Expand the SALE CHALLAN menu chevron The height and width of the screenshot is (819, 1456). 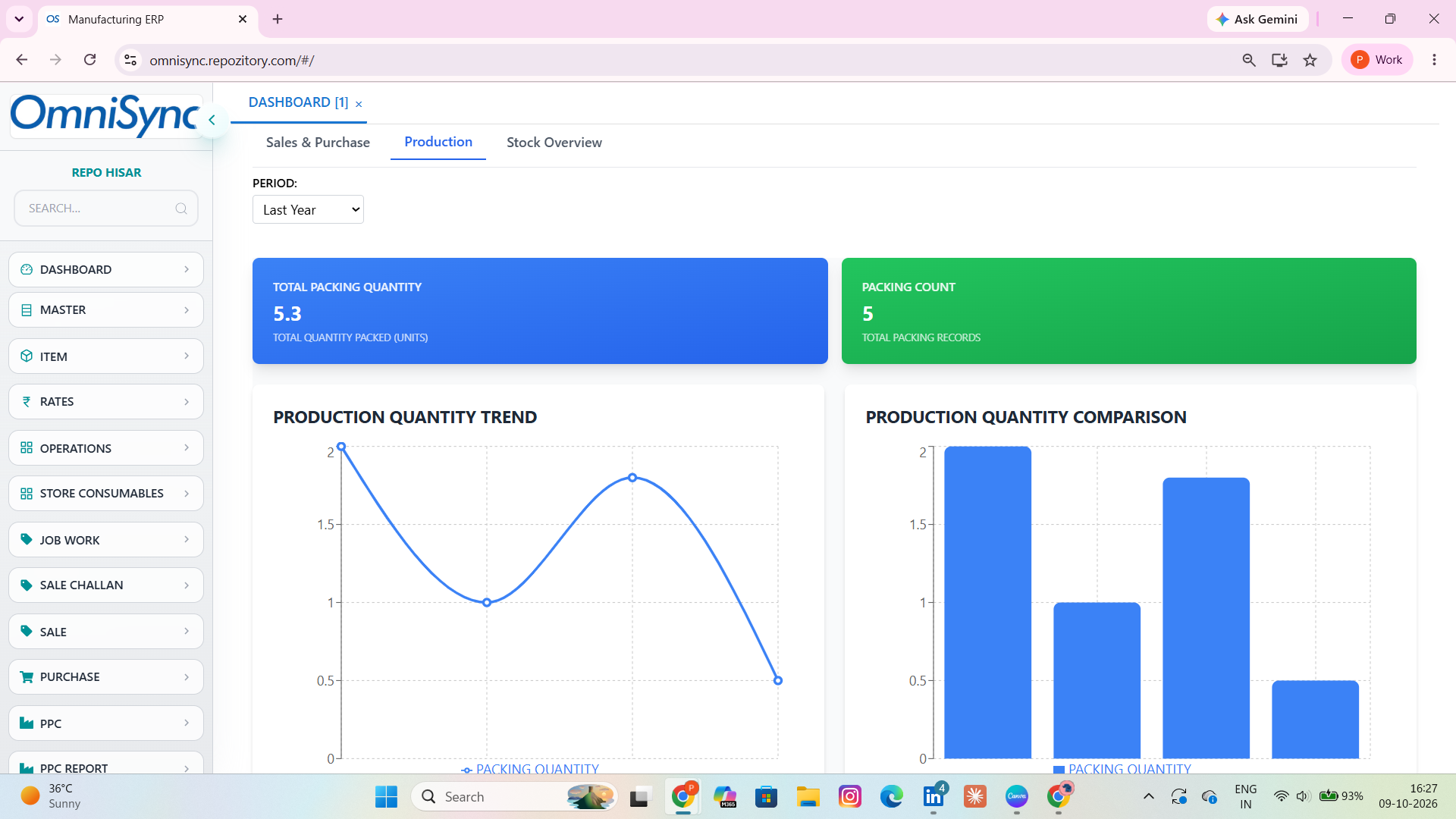(187, 585)
